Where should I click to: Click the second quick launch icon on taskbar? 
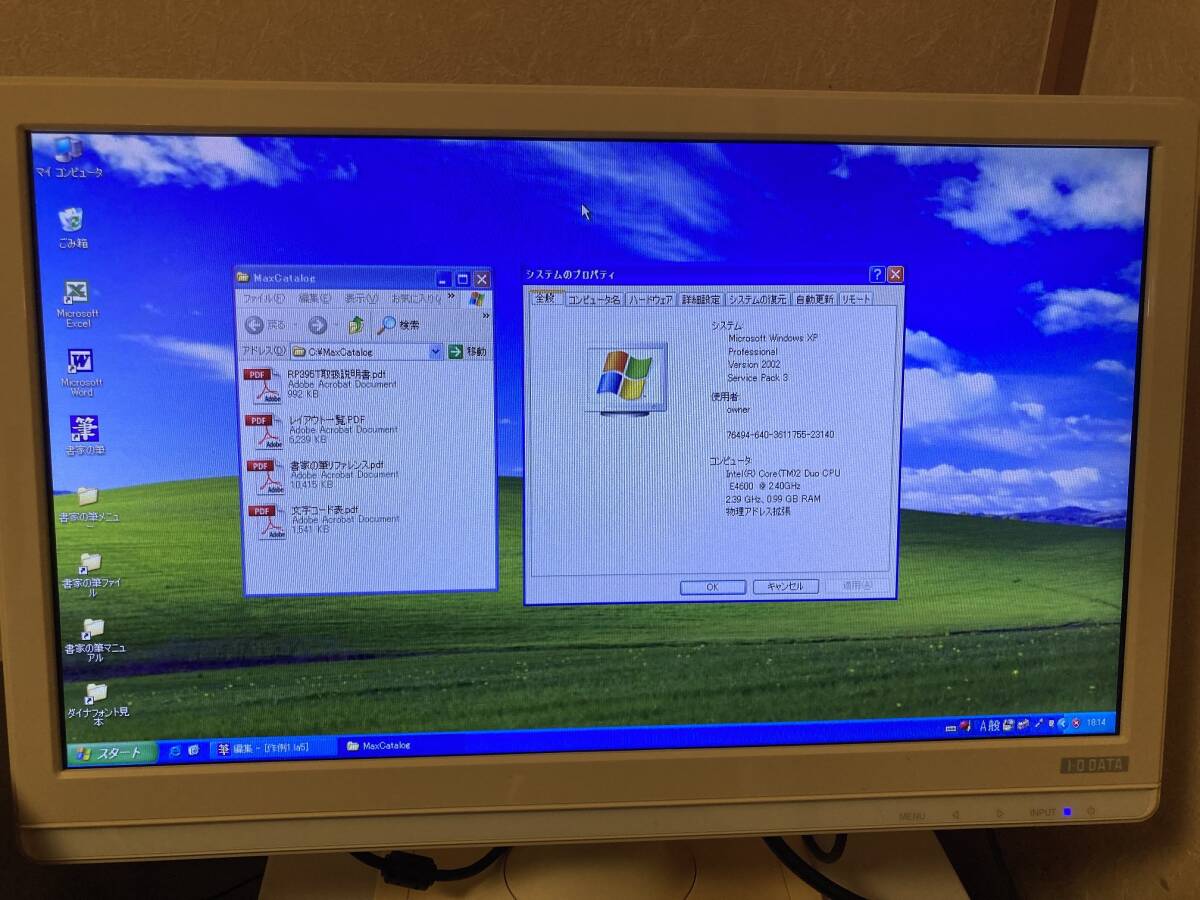pyautogui.click(x=193, y=749)
